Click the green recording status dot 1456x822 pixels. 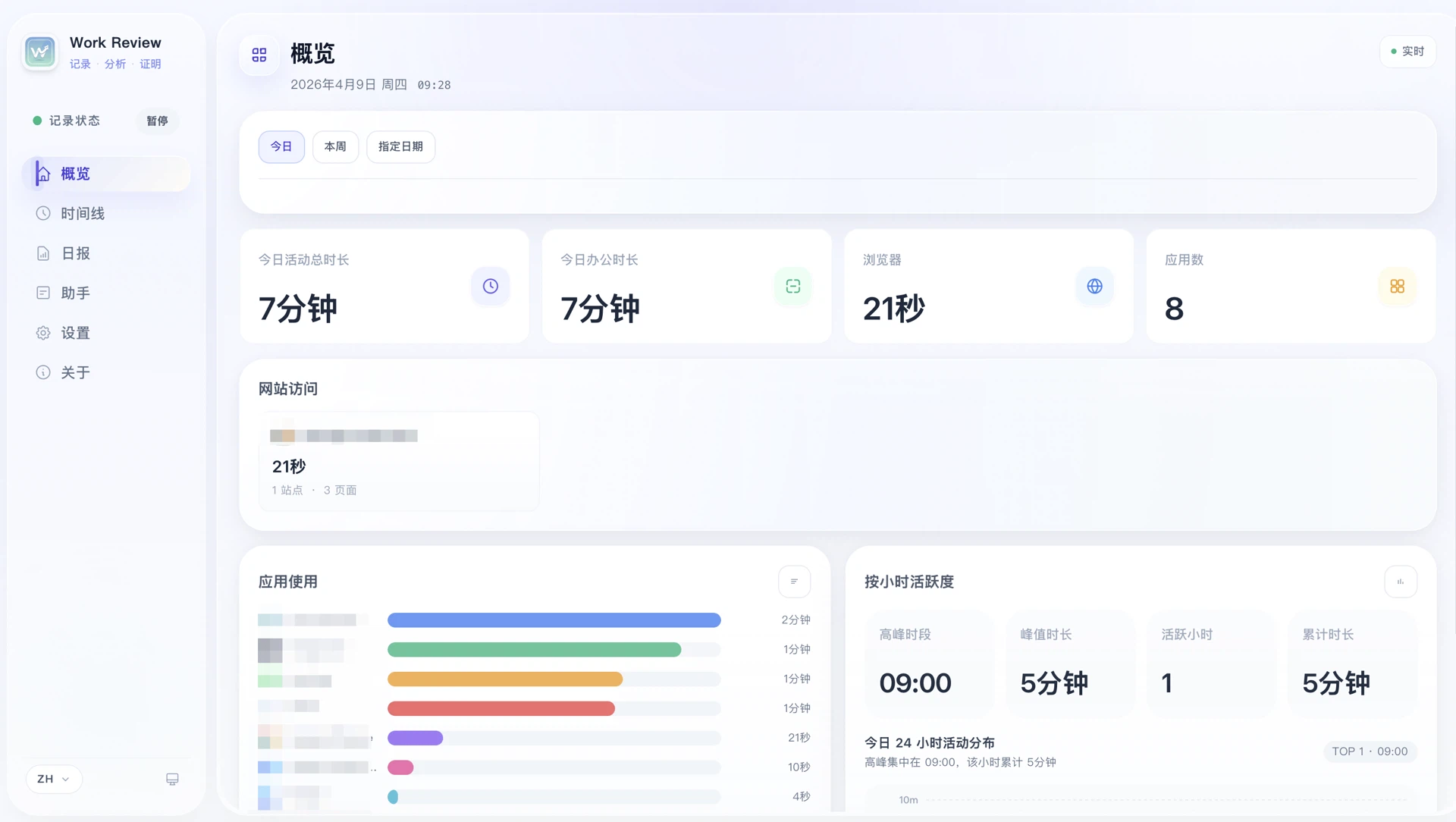pyautogui.click(x=37, y=121)
